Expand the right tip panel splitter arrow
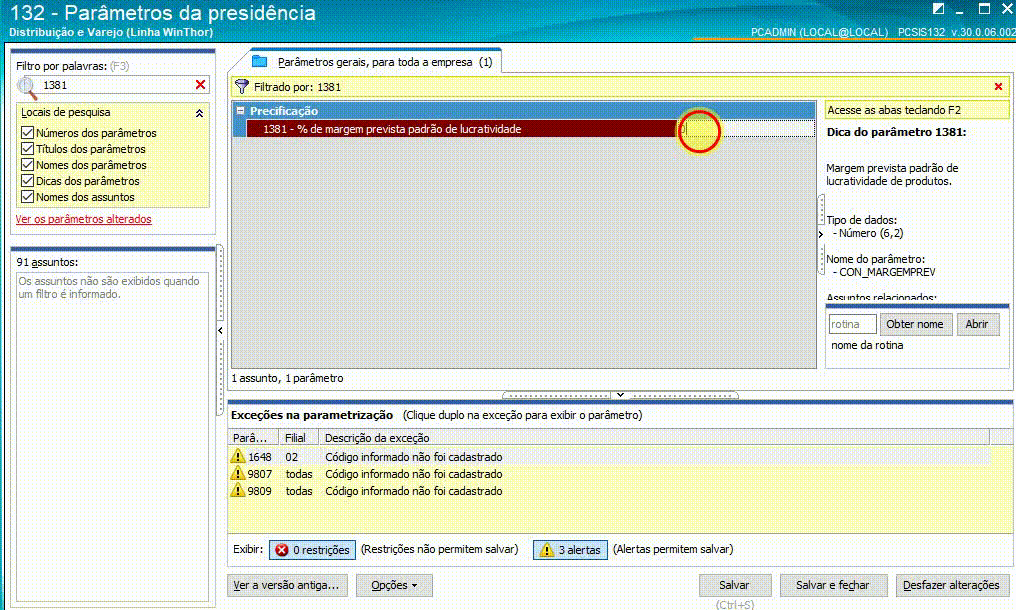Viewport: 1016px width, 610px height. (x=821, y=234)
